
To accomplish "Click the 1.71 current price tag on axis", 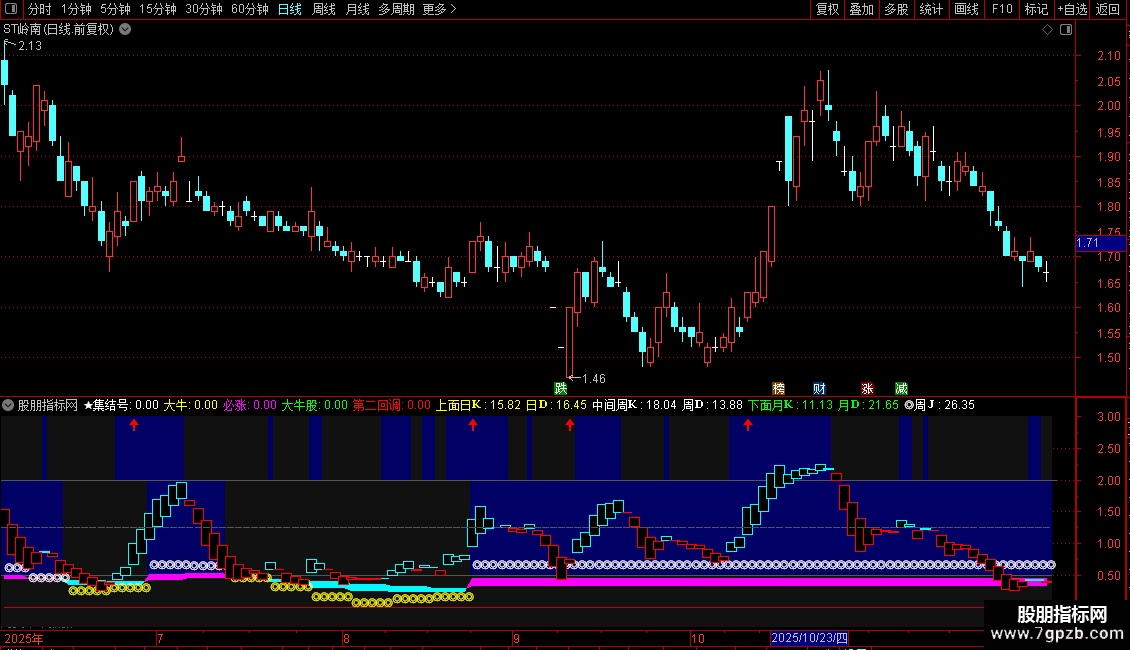I will 1087,243.
